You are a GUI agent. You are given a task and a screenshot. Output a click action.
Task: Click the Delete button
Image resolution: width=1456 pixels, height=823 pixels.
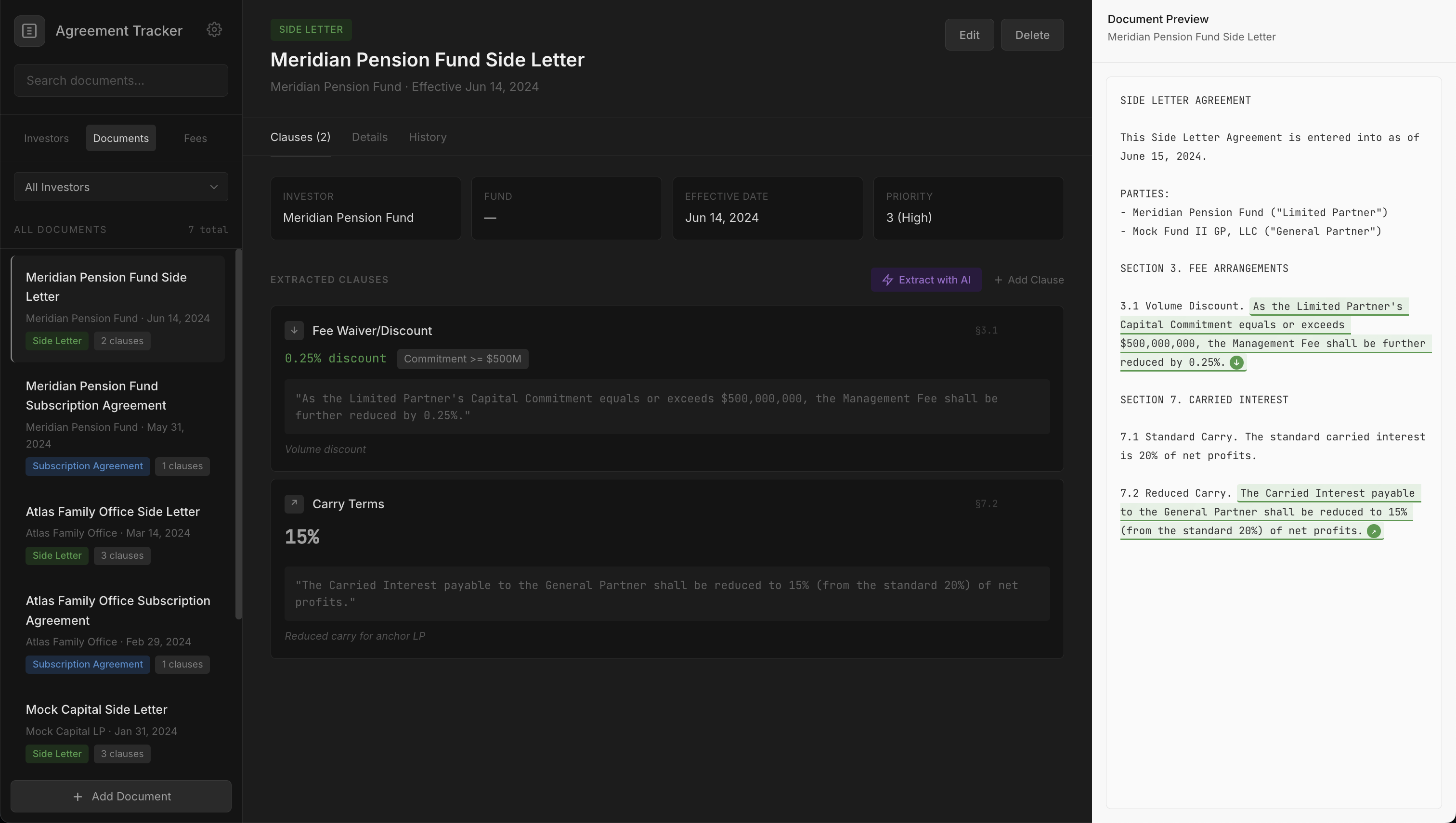pyautogui.click(x=1032, y=35)
